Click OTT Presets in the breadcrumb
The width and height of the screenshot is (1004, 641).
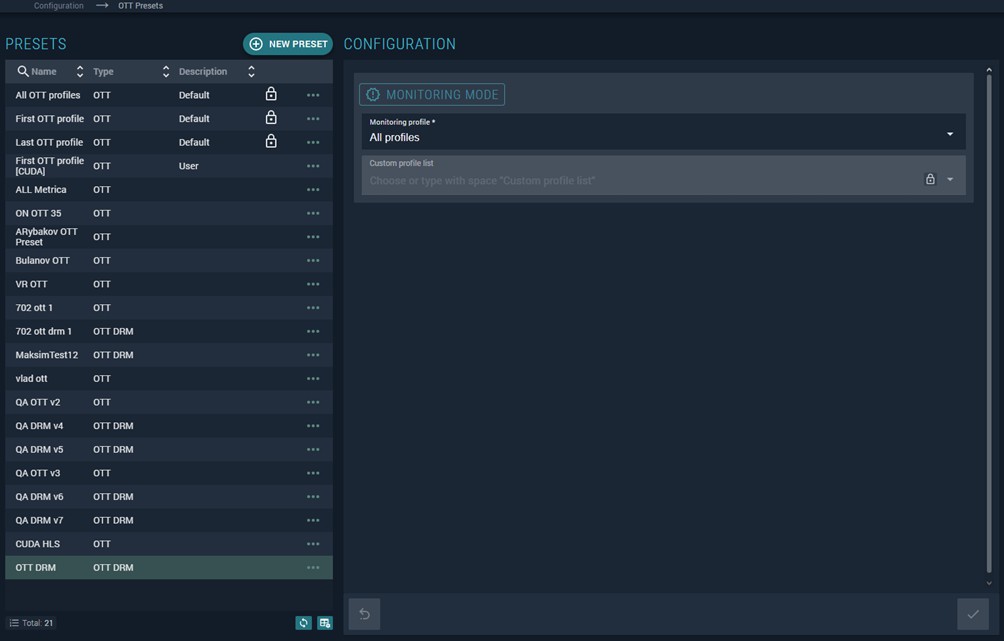click(x=140, y=6)
